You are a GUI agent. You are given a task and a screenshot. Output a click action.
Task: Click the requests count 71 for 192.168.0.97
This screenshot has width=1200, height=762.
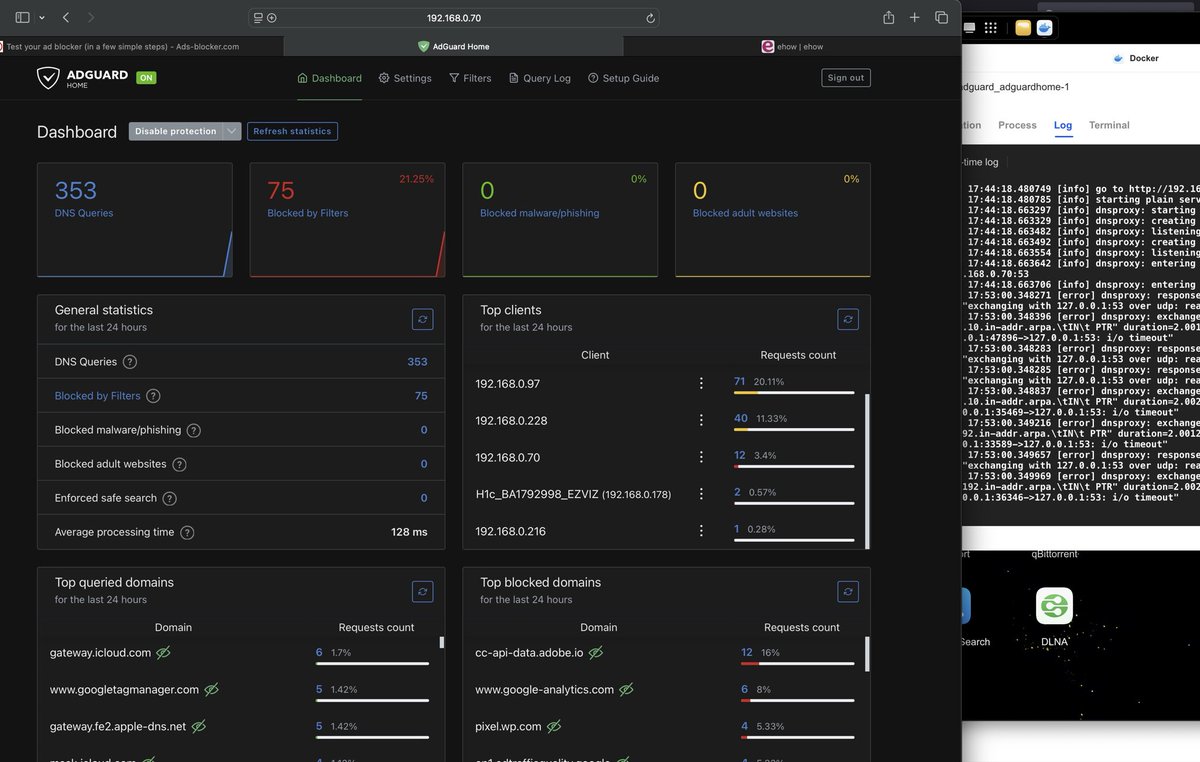pos(739,381)
